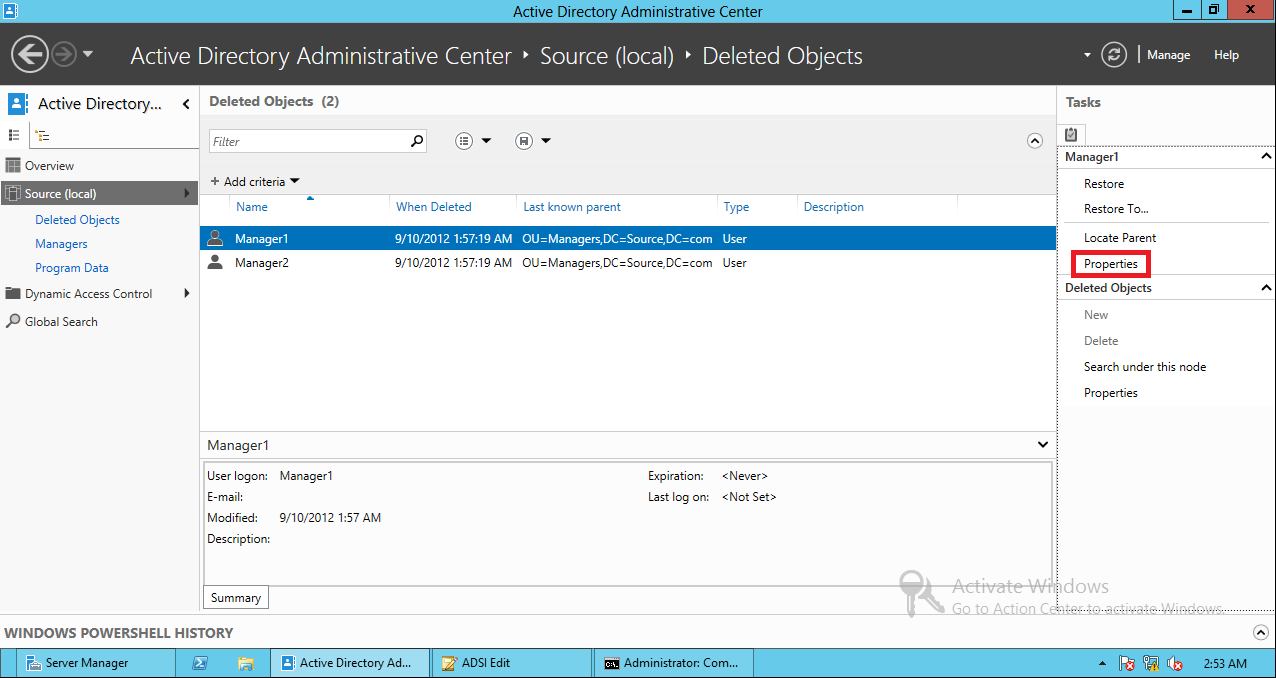Click Restore task
The width and height of the screenshot is (1276, 678).
(x=1104, y=184)
